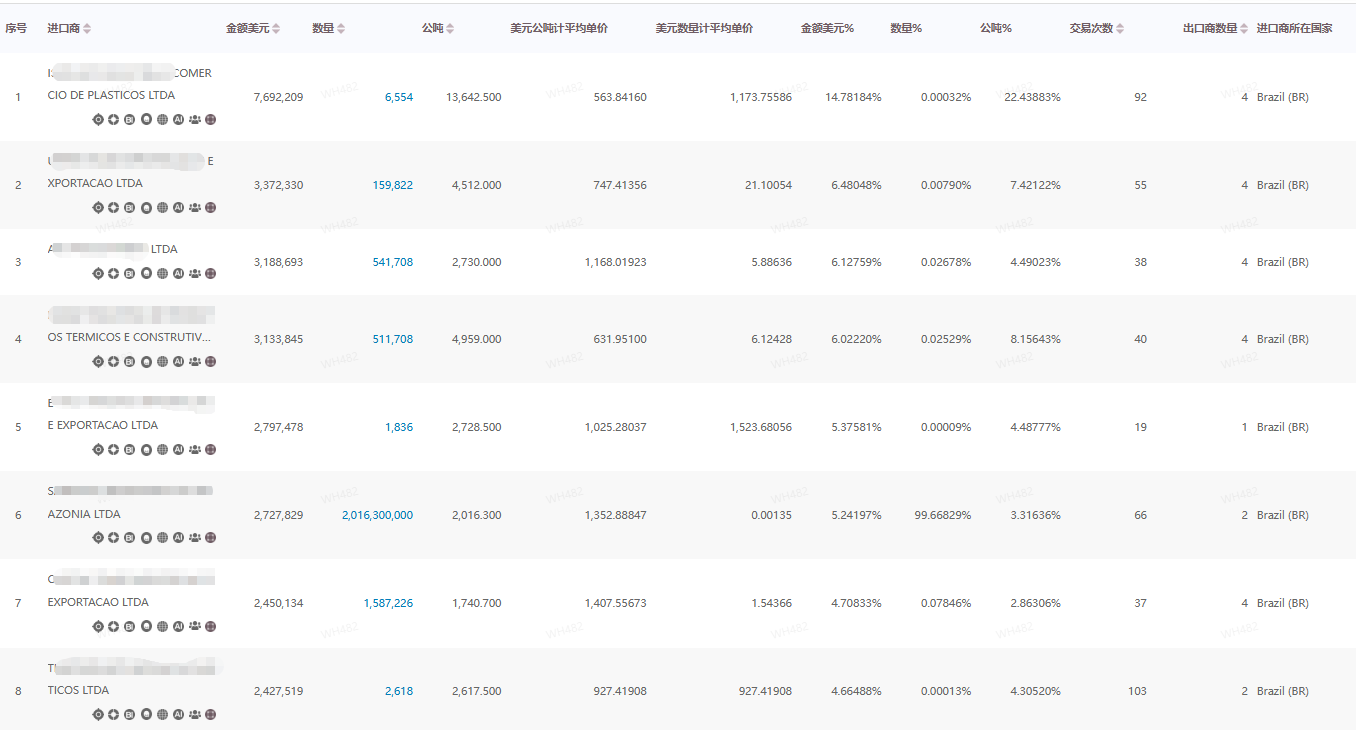Sort by 出口商数量 column arrows
This screenshot has width=1356, height=730.
point(1244,29)
